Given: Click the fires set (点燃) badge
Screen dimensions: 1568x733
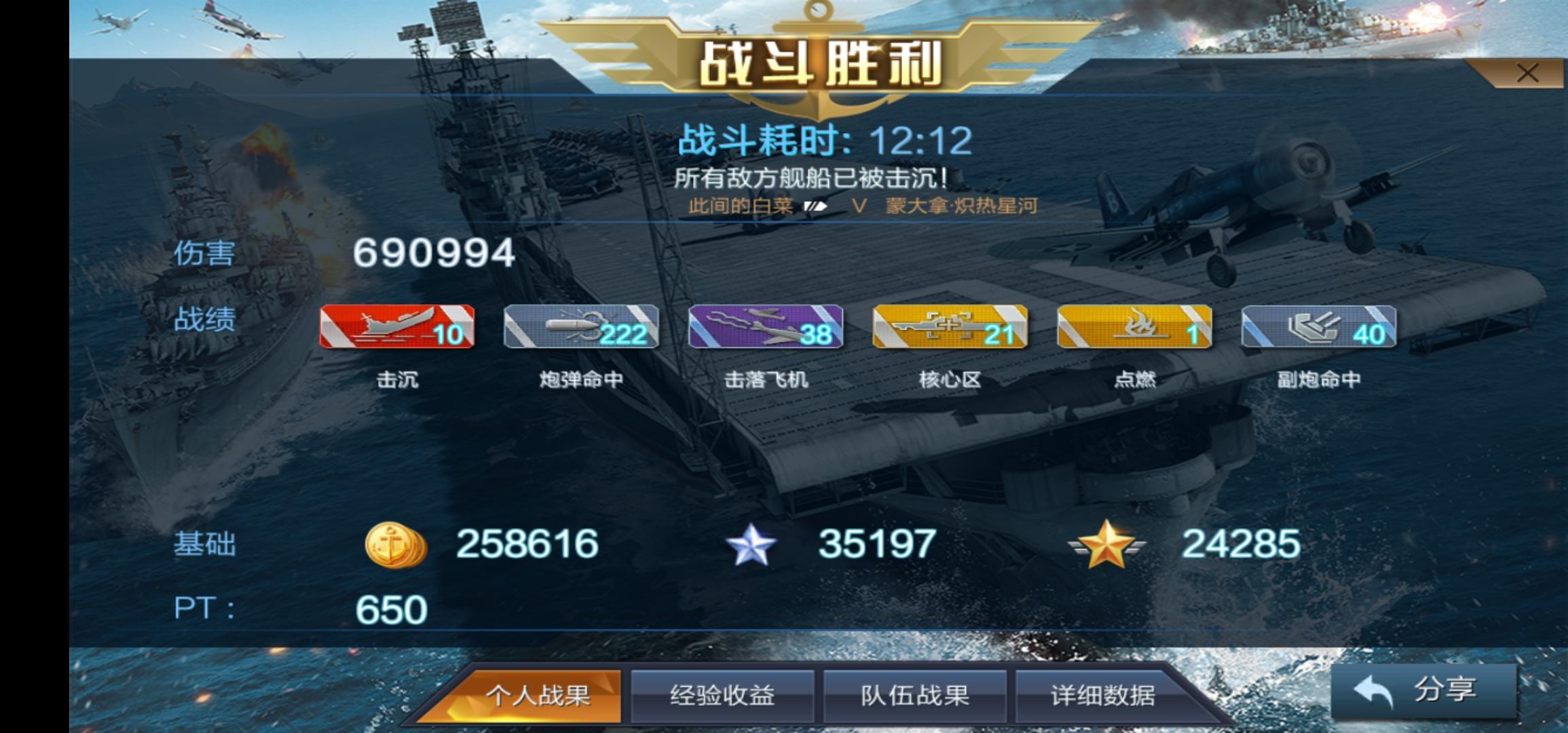Looking at the screenshot, I should pos(1134,326).
